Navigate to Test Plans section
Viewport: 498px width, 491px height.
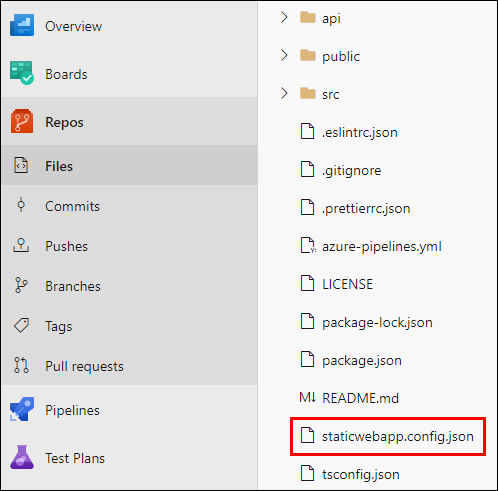pos(75,458)
